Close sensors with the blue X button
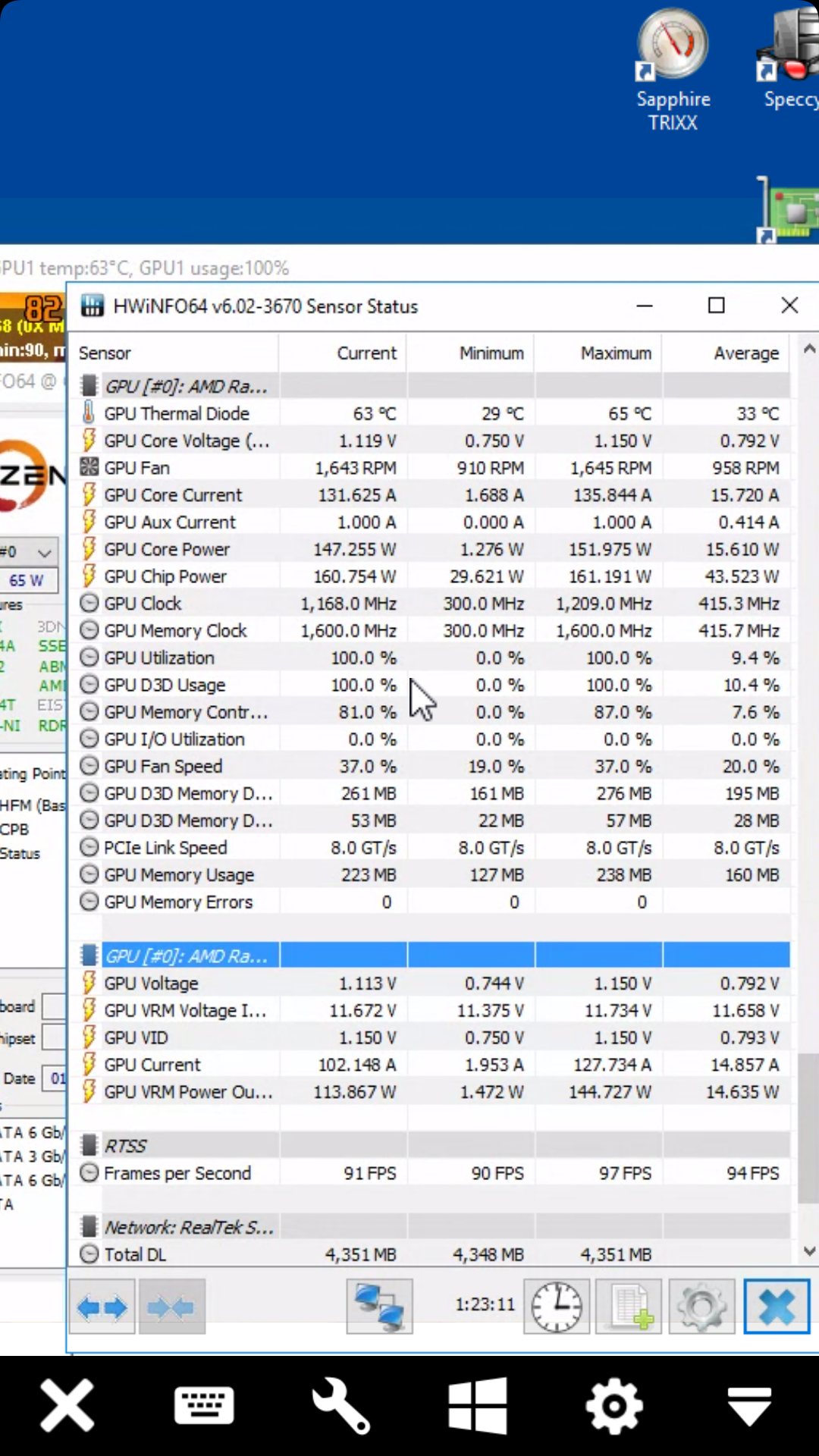 [777, 1307]
